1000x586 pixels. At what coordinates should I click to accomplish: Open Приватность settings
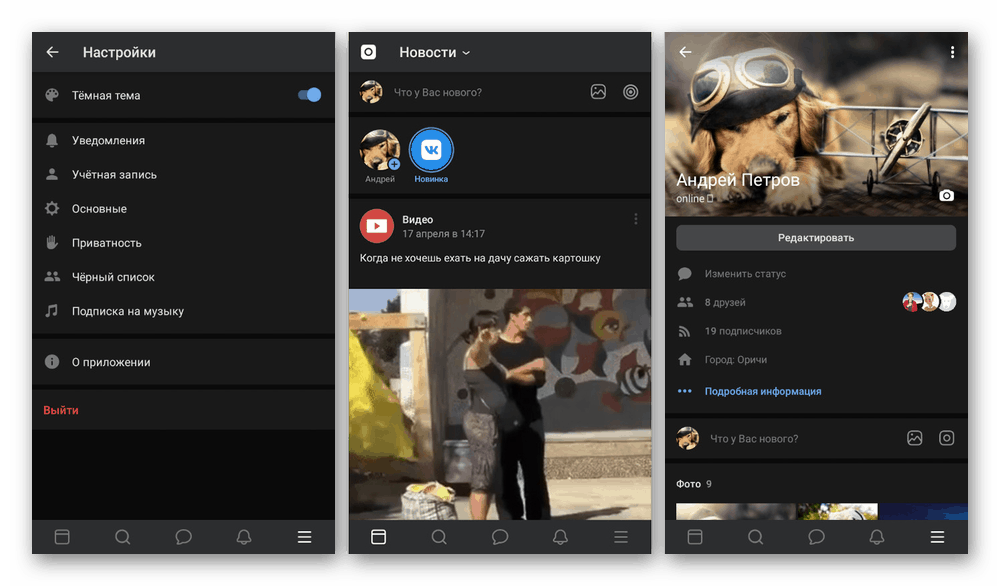pyautogui.click(x=184, y=243)
